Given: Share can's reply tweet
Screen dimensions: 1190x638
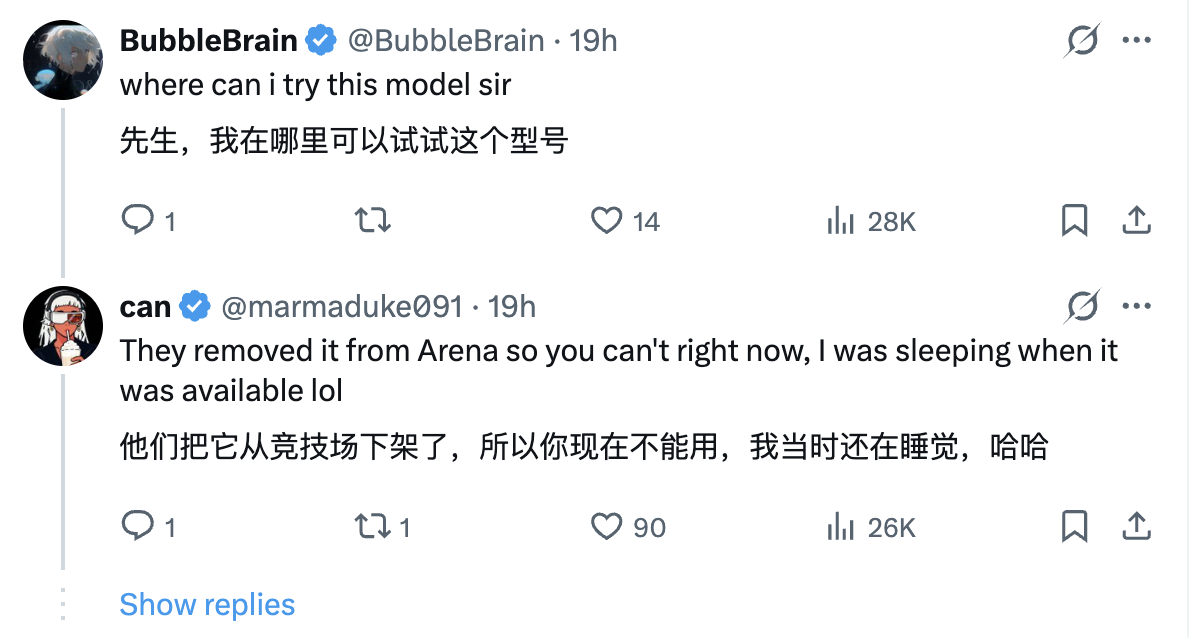Looking at the screenshot, I should (1136, 525).
